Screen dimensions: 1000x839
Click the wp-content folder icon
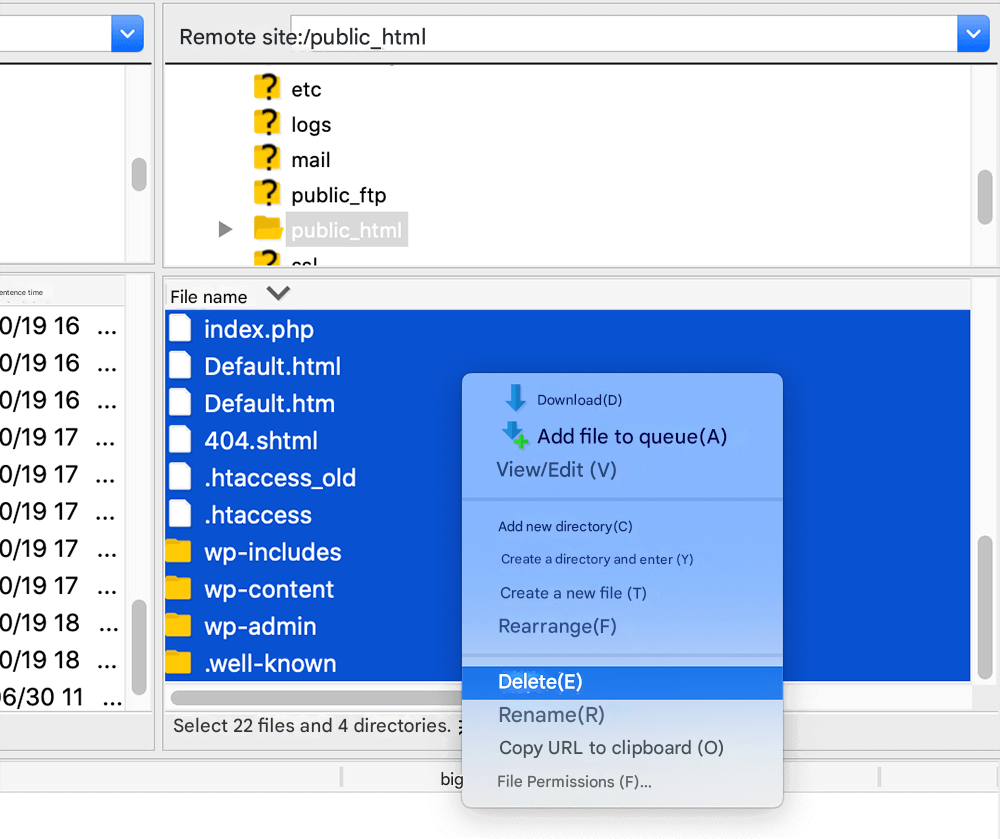(x=178, y=589)
